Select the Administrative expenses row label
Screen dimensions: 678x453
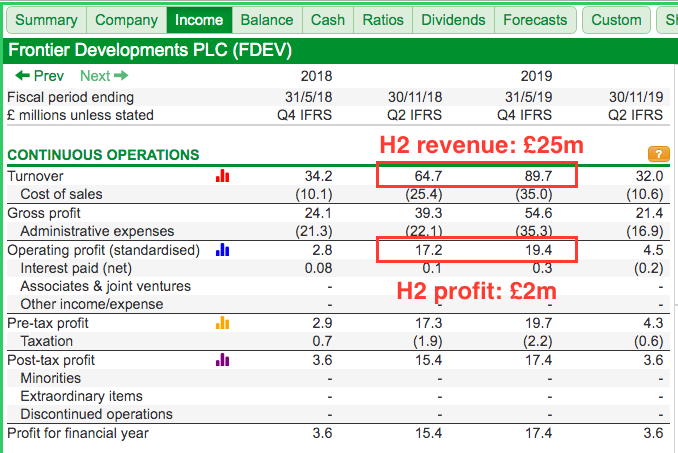[97, 231]
